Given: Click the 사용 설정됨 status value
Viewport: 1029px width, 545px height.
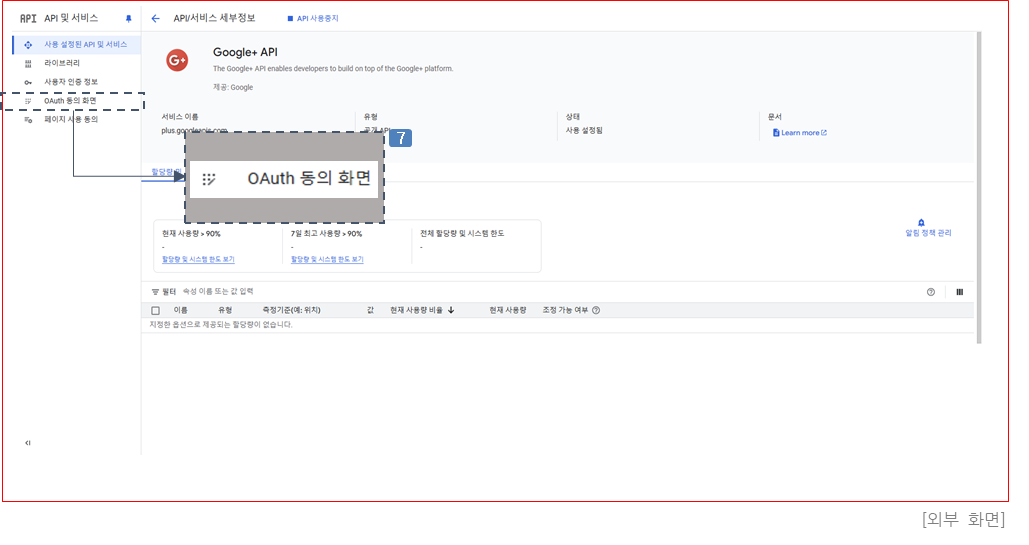Looking at the screenshot, I should click(x=584, y=131).
